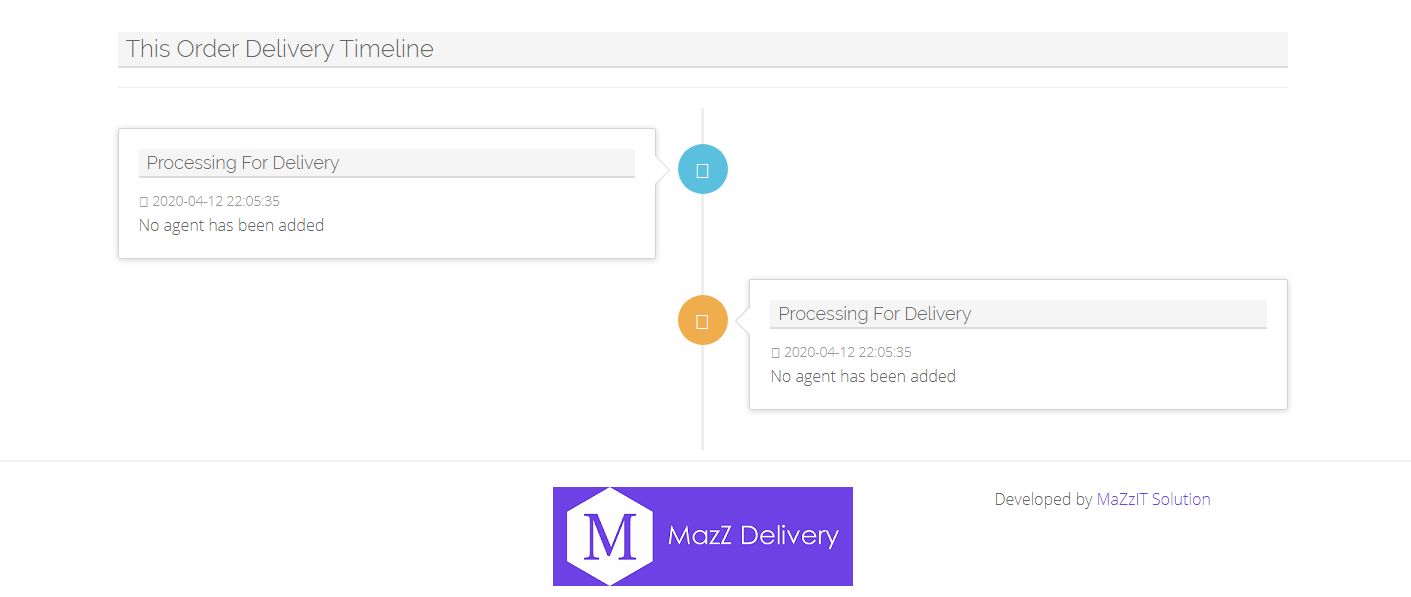Click the clock icon in the blue marker's card

click(144, 202)
